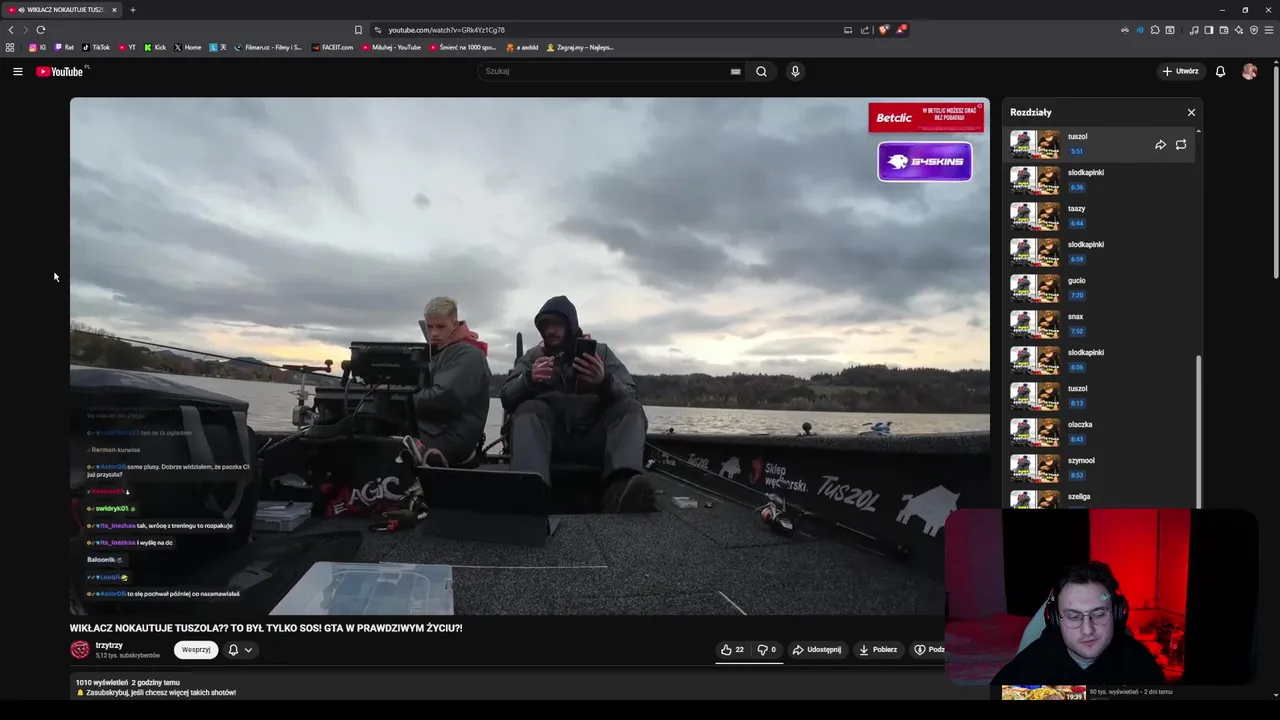Screen dimensions: 1280x720
Task: Open the FACEIT.com bookmark
Action: click(x=332, y=47)
